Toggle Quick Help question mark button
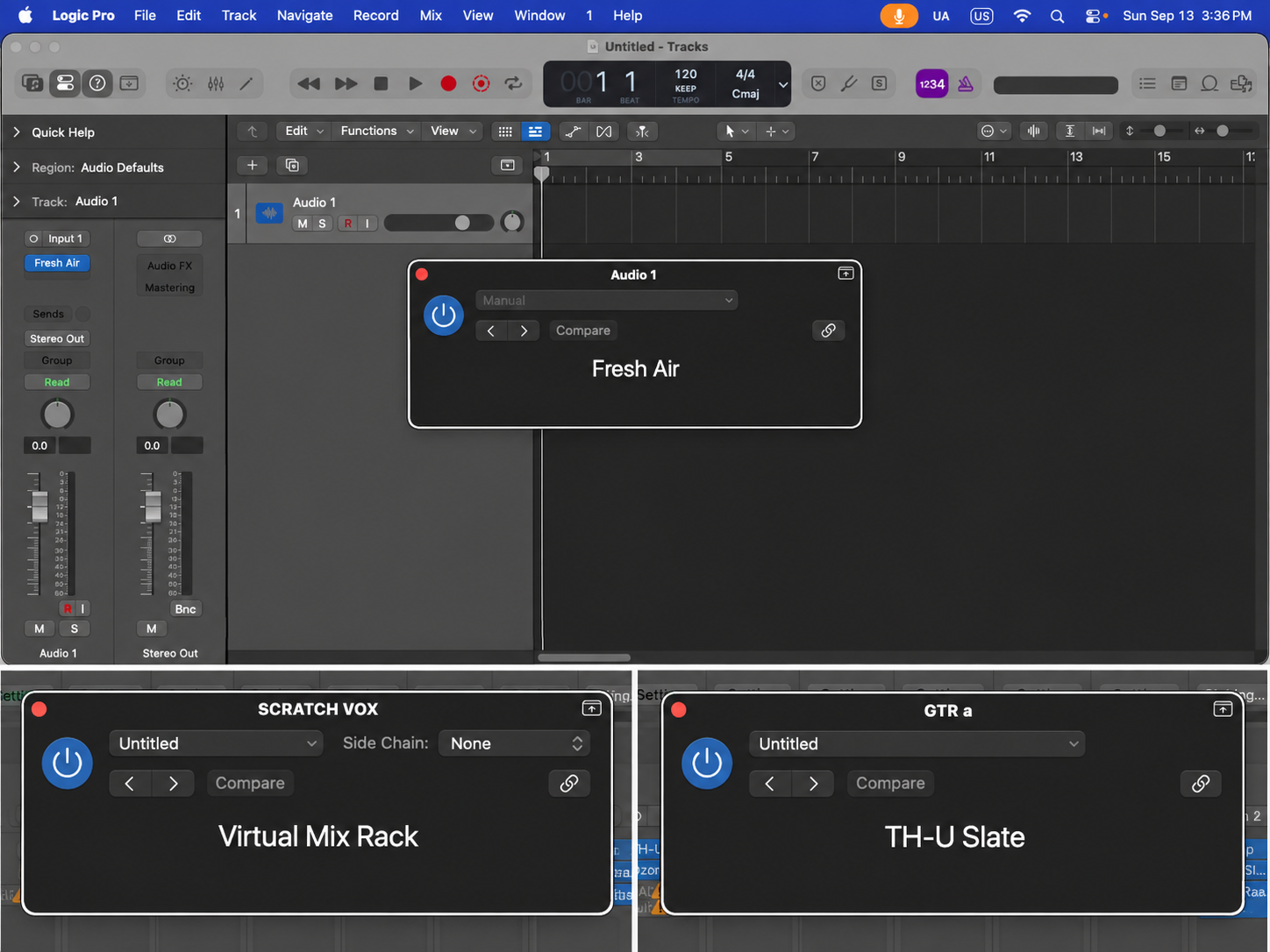This screenshot has width=1270, height=952. click(x=97, y=83)
